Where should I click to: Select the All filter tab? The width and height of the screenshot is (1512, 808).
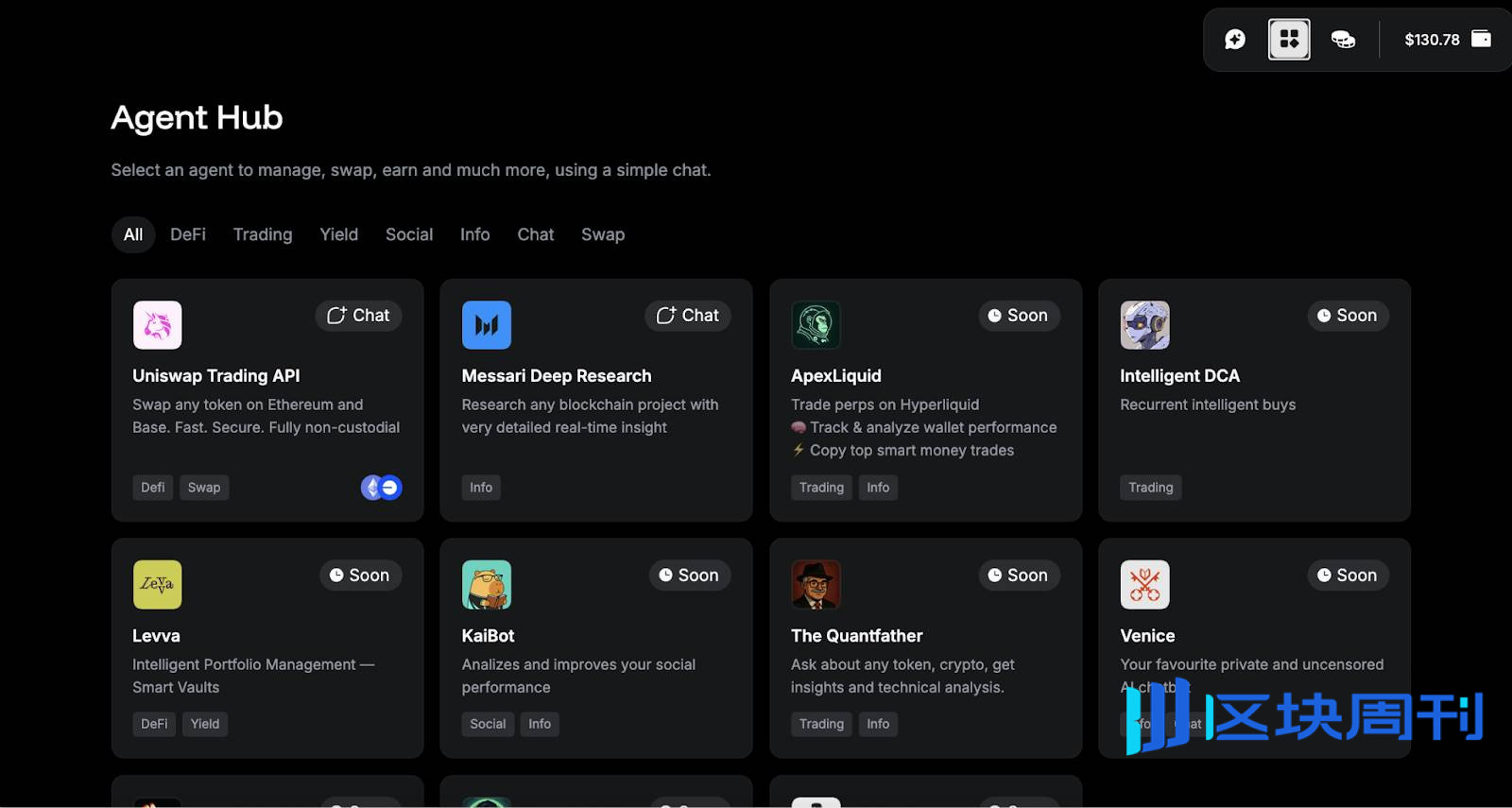(x=133, y=234)
